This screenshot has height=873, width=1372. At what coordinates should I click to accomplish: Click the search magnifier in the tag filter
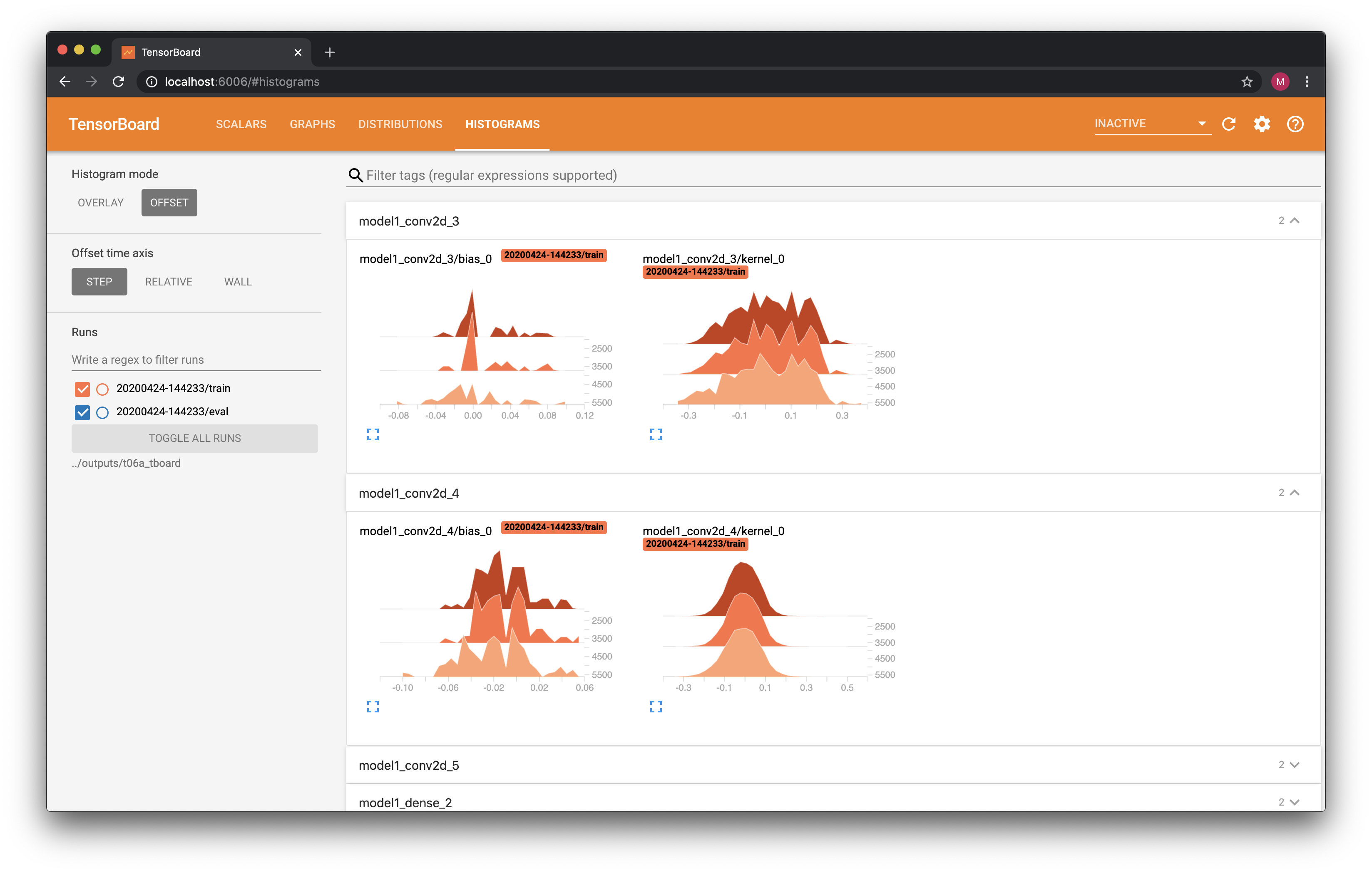[x=355, y=176]
